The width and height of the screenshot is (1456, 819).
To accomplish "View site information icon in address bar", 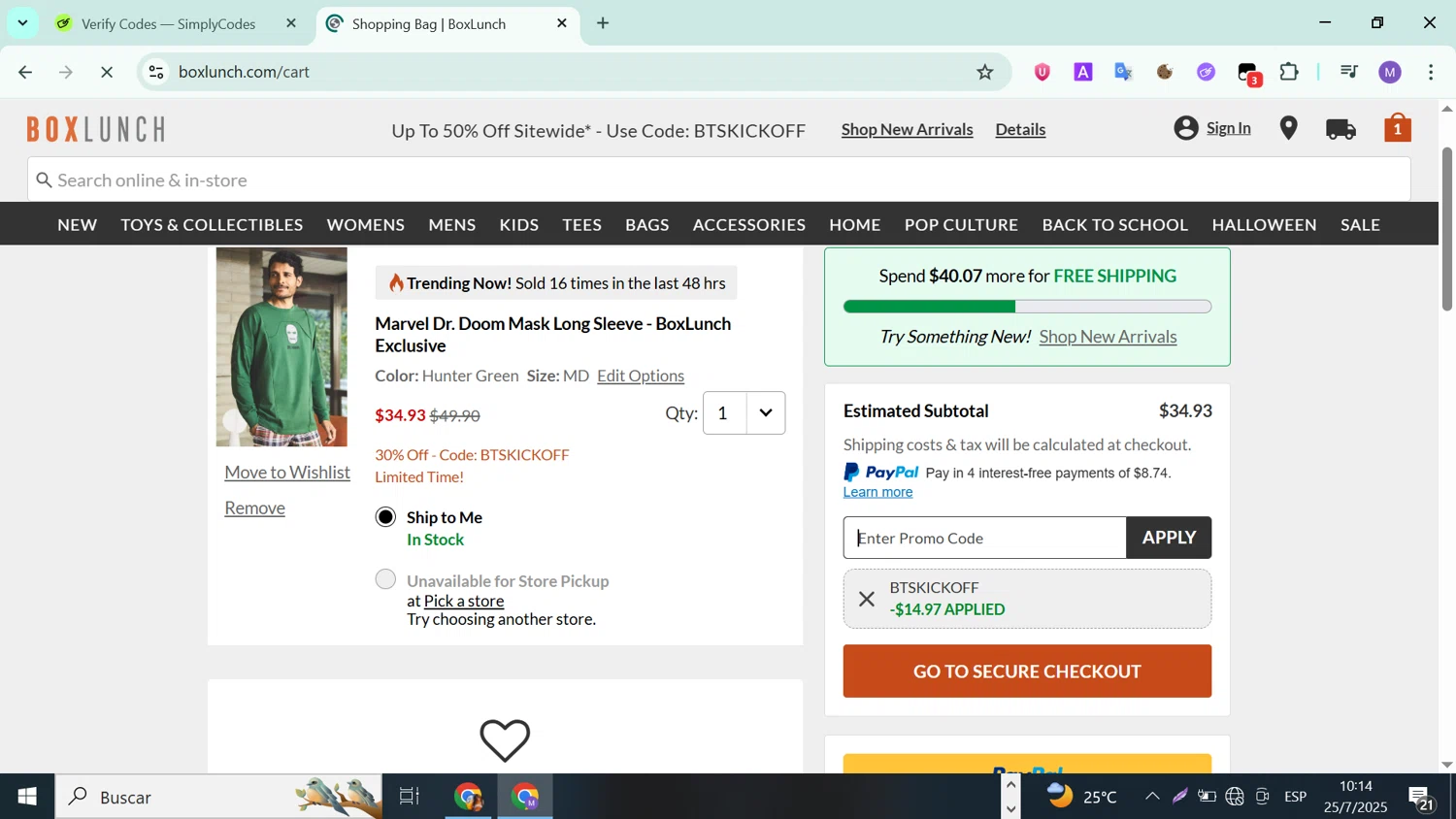I will click(156, 72).
